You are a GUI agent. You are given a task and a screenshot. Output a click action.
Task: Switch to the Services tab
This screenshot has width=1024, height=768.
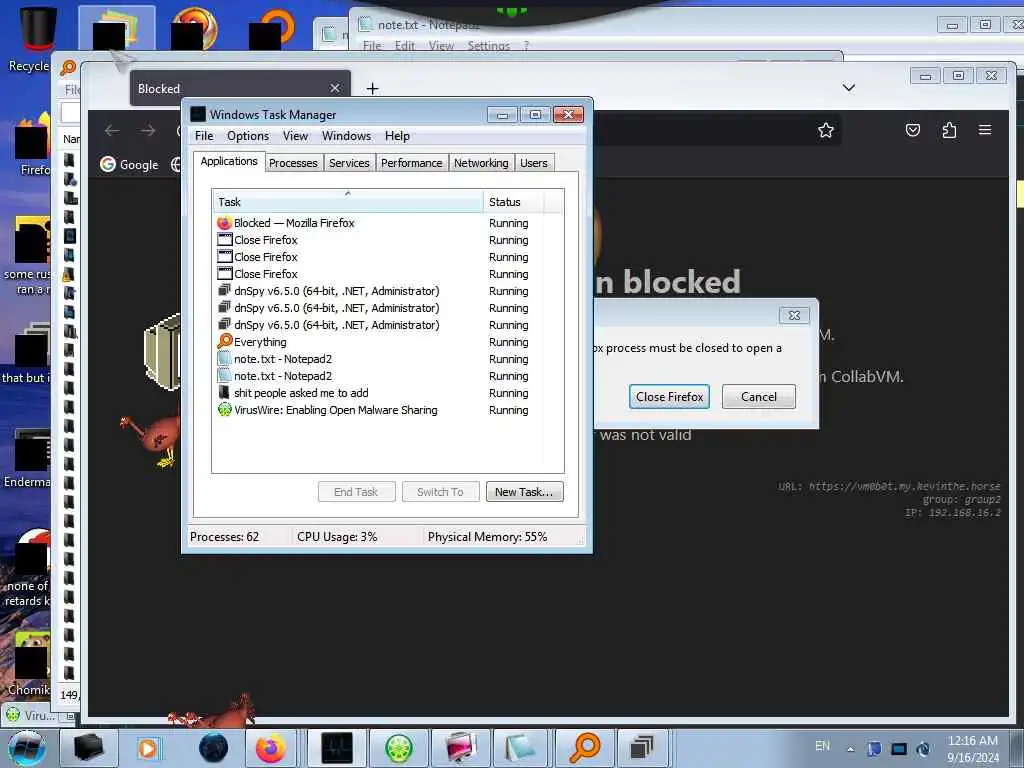click(349, 163)
